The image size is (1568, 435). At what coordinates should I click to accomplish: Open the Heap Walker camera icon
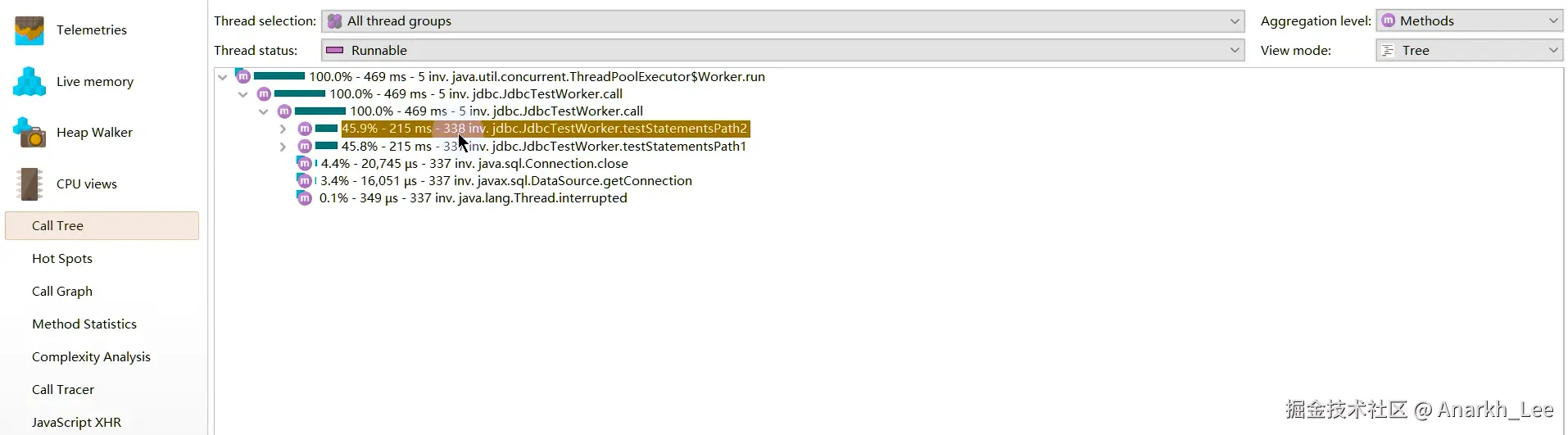(29, 133)
